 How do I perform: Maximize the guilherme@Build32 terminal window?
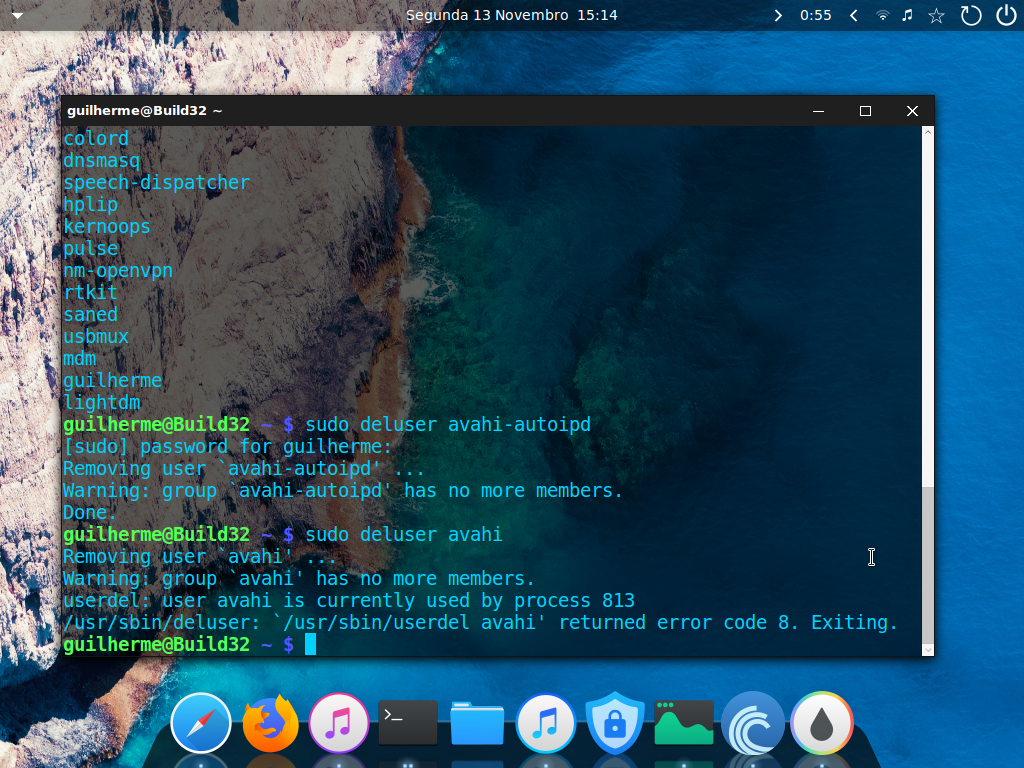tap(865, 111)
